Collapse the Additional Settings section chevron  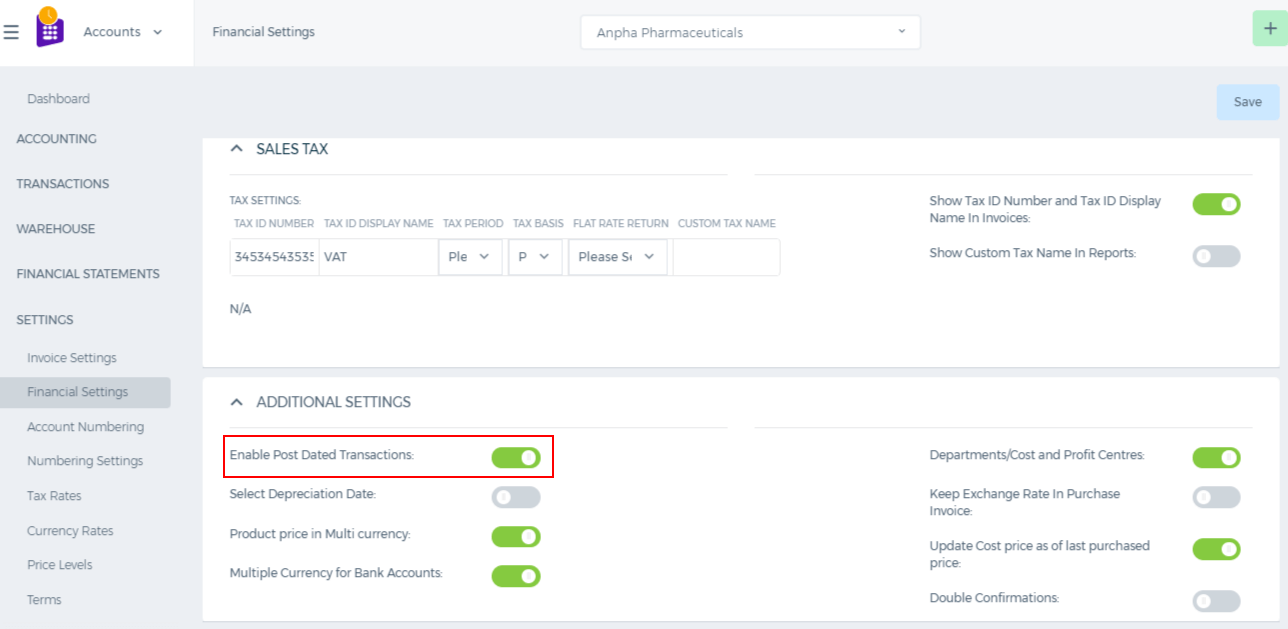(x=236, y=402)
